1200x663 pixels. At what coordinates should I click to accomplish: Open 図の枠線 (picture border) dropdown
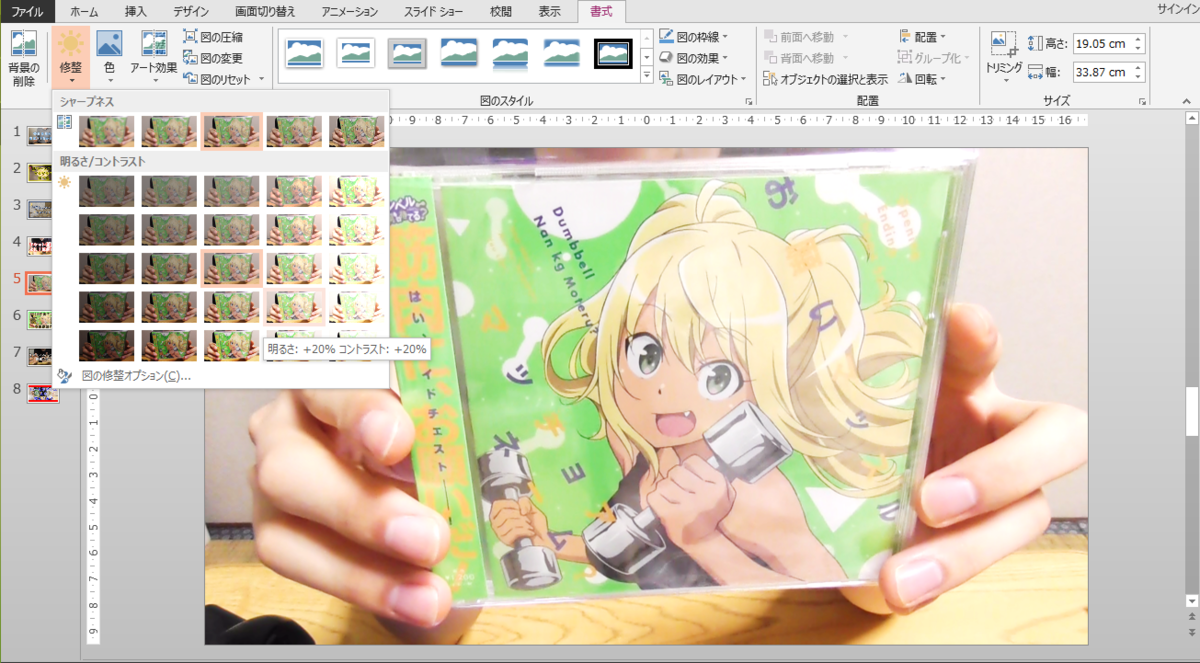tap(693, 37)
